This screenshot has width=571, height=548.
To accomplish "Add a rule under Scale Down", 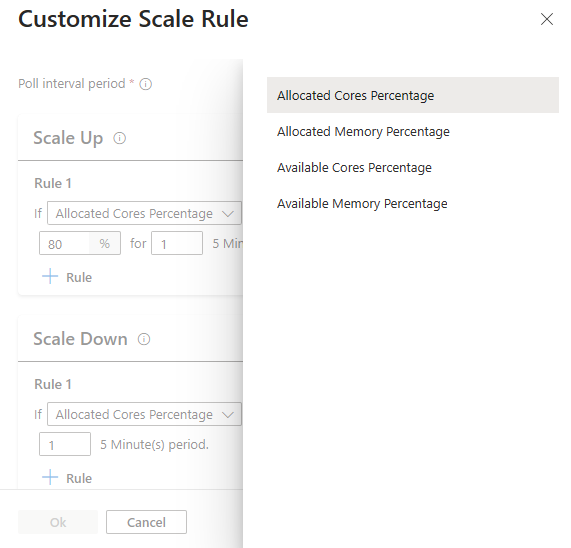I will [67, 478].
